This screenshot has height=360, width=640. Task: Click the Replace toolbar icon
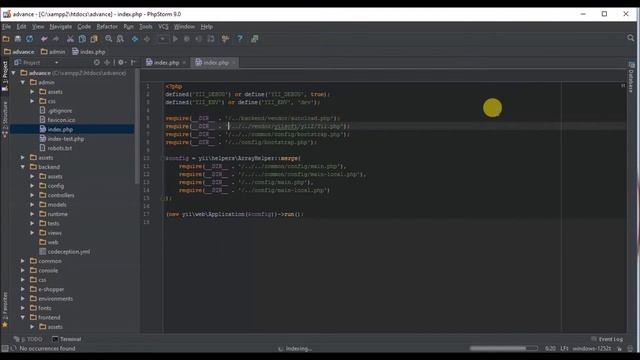point(120,39)
